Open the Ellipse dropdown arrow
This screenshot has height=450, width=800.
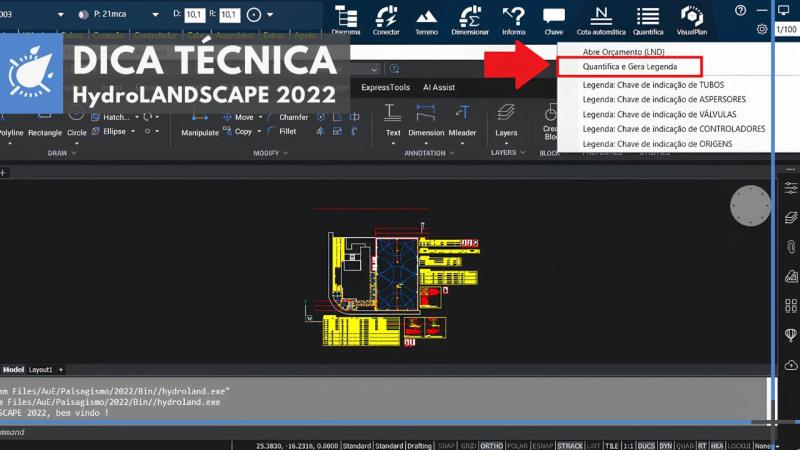(133, 131)
